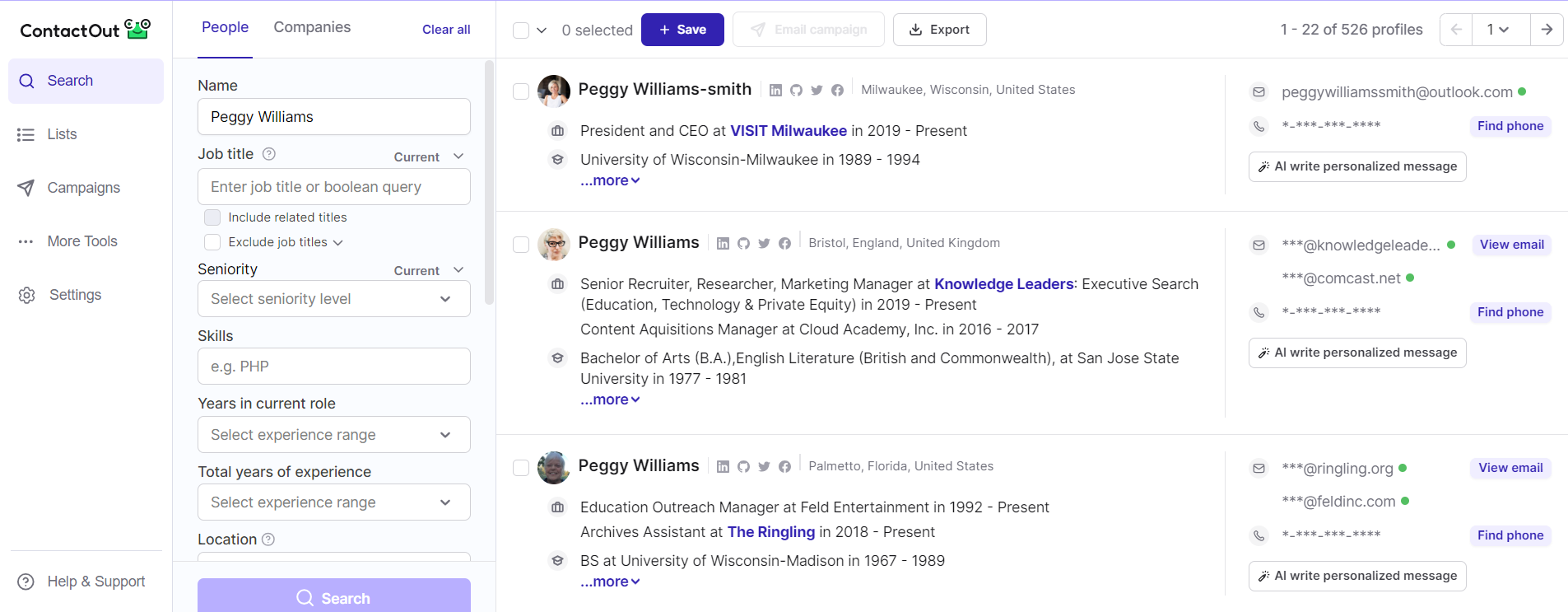Open Lists from the sidebar
This screenshot has height=612, width=1568.
pos(62,134)
